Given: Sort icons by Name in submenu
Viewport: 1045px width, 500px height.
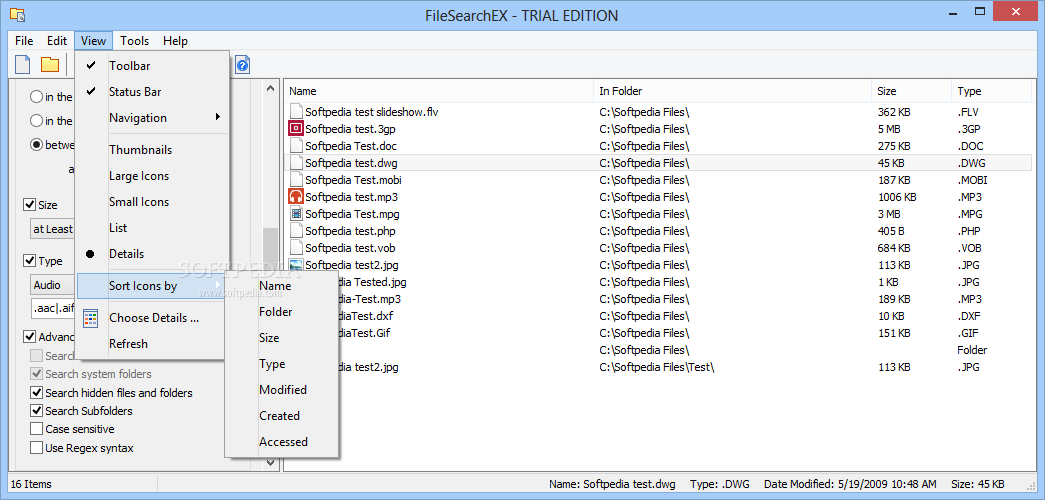Looking at the screenshot, I should (281, 286).
